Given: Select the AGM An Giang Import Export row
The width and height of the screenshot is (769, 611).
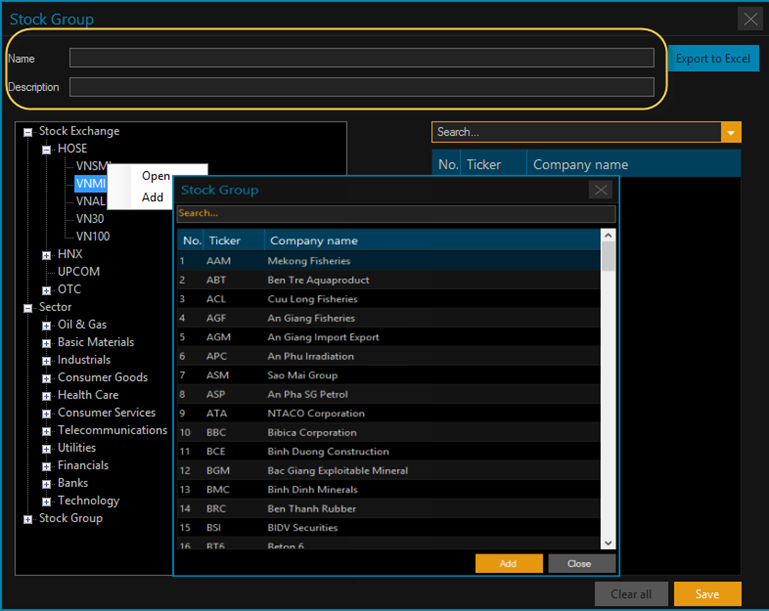Looking at the screenshot, I should pyautogui.click(x=388, y=337).
